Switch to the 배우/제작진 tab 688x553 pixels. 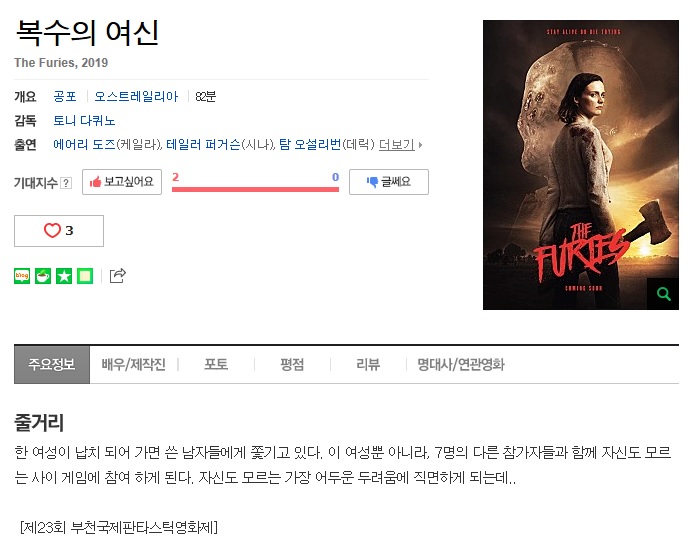133,364
